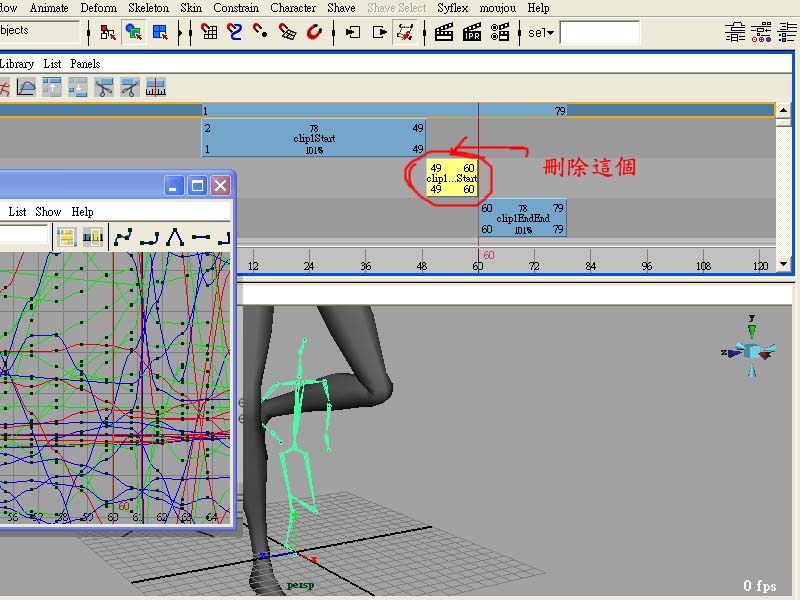This screenshot has width=800, height=600.
Task: Toggle first sidebar layout icon at top right
Action: coord(735,33)
